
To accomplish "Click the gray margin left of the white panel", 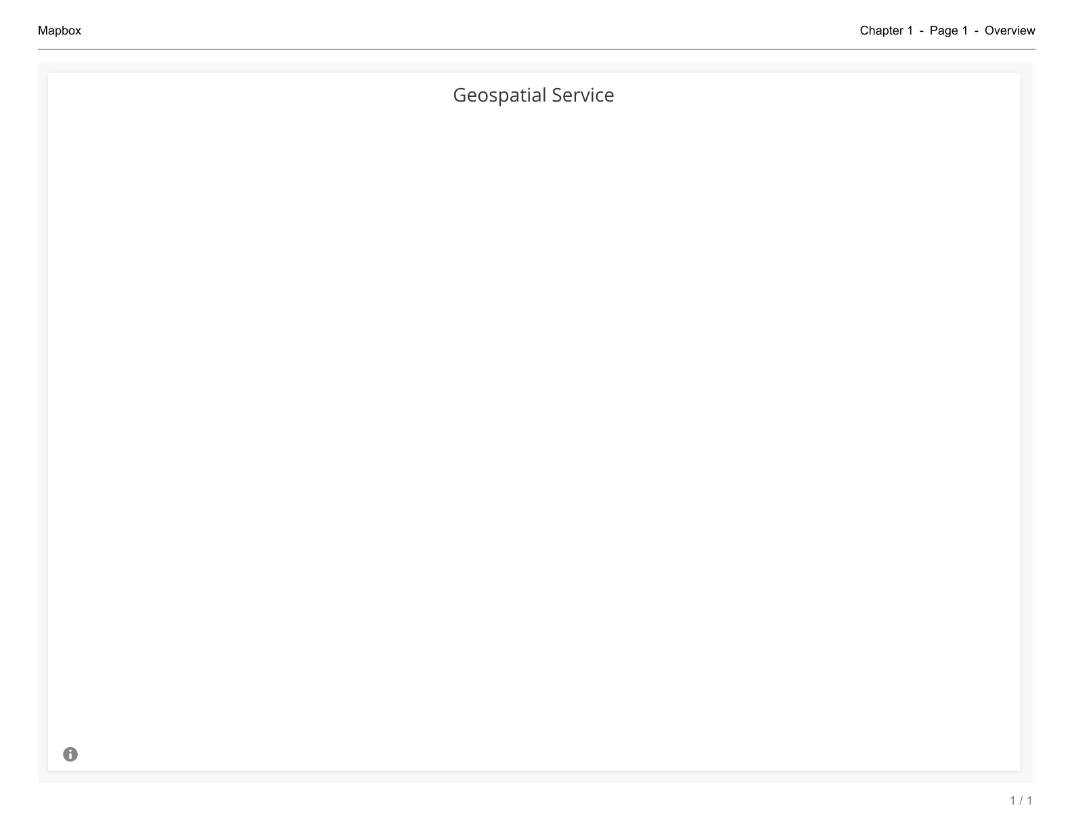I will coord(43,420).
